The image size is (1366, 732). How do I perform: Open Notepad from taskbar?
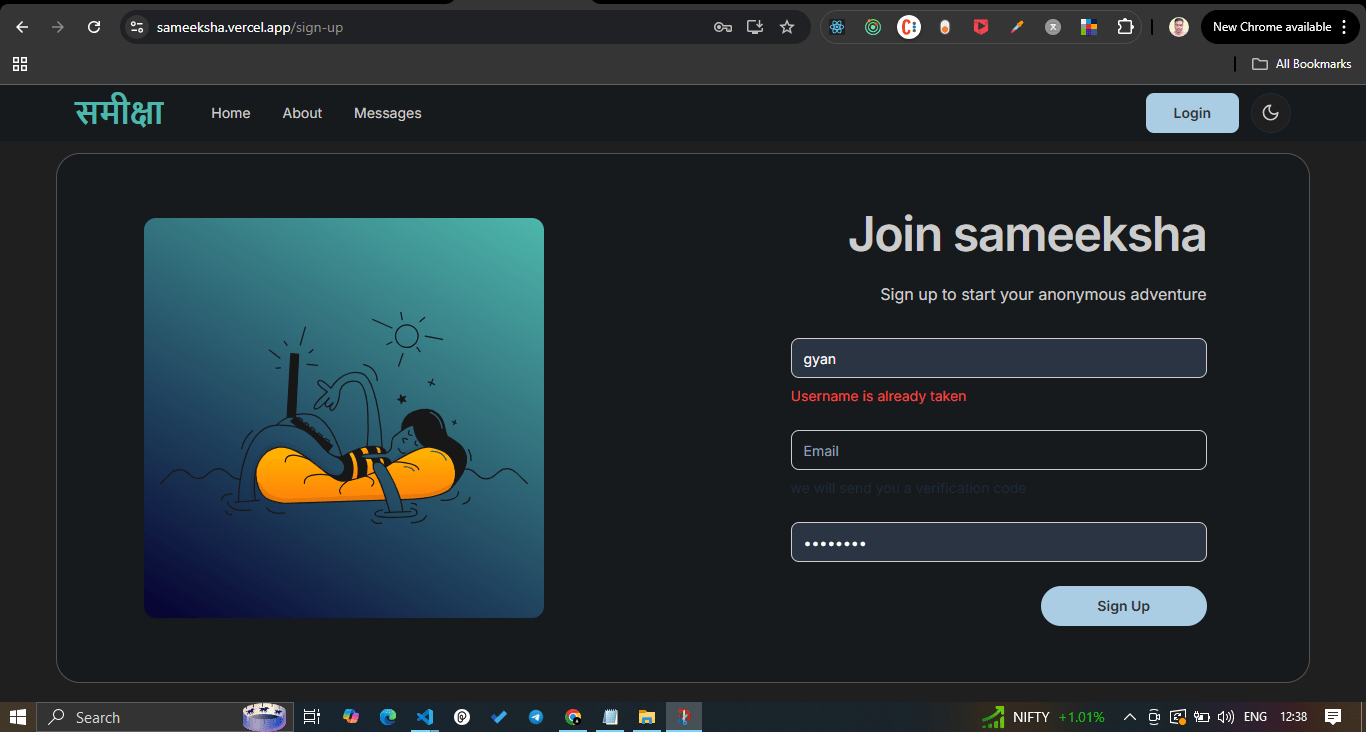pyautogui.click(x=610, y=717)
